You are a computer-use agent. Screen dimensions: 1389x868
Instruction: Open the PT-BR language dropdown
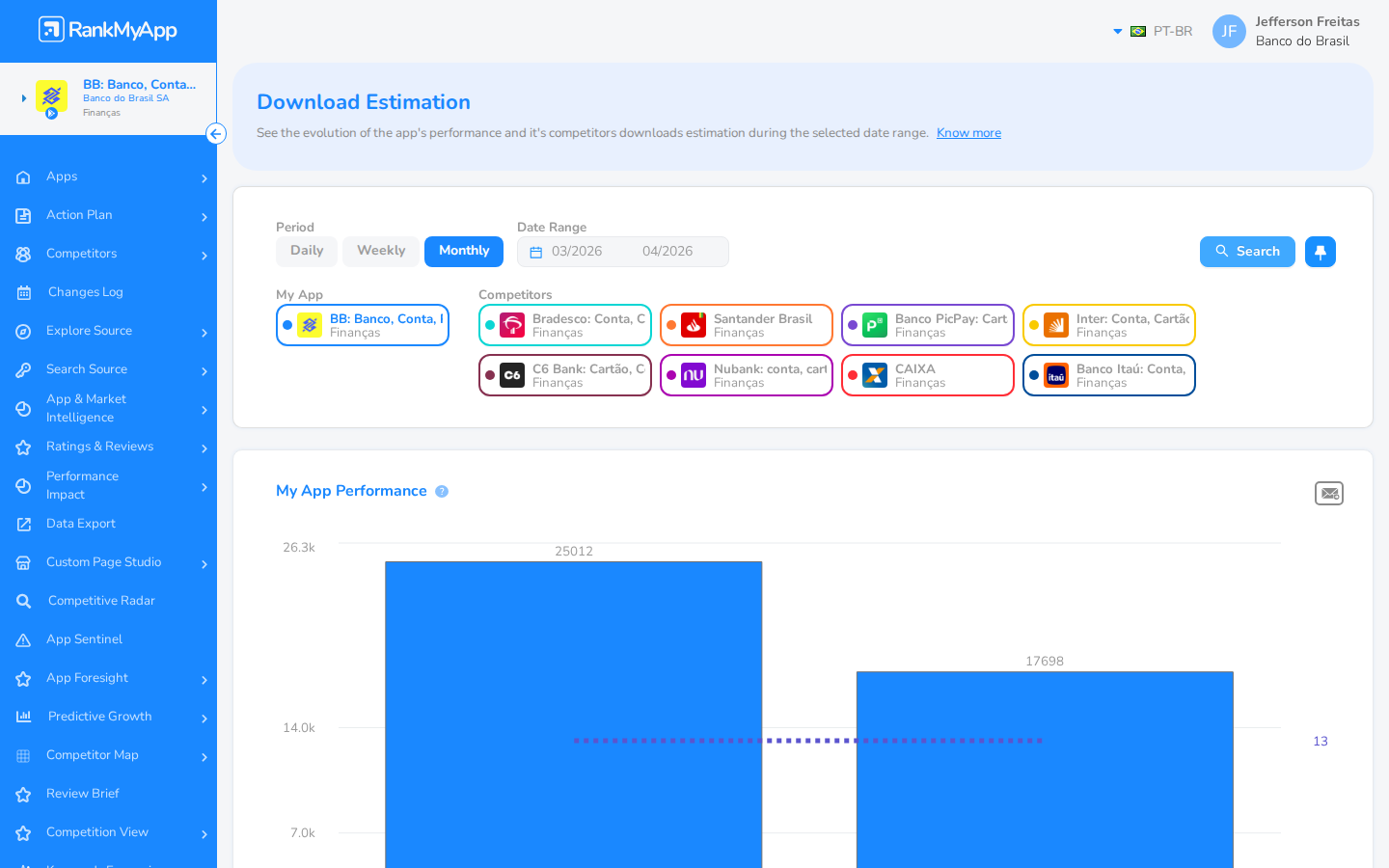(1154, 31)
